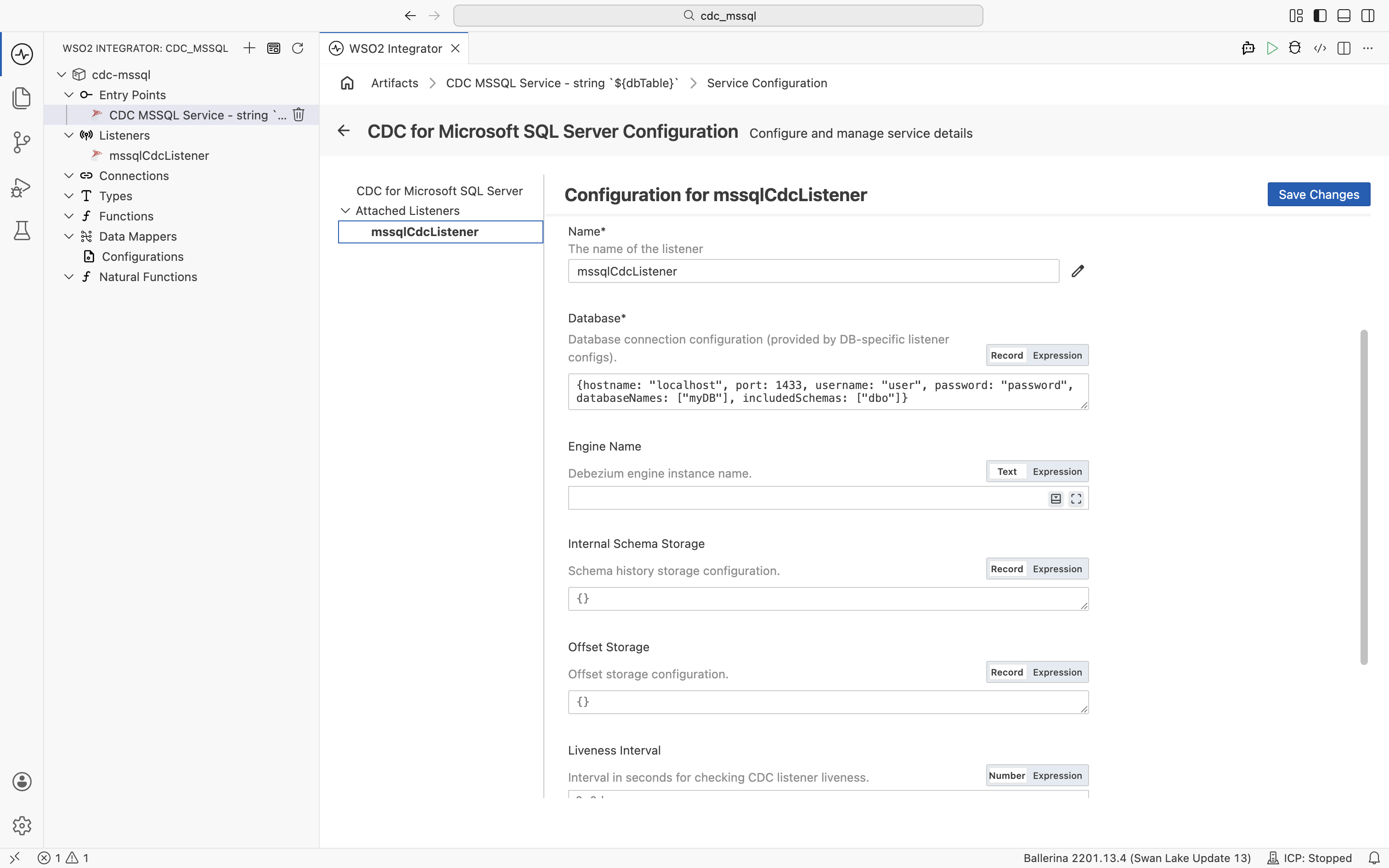Viewport: 1389px width, 868px height.
Task: Switch Engine Name field to Expression mode
Action: pos(1057,471)
